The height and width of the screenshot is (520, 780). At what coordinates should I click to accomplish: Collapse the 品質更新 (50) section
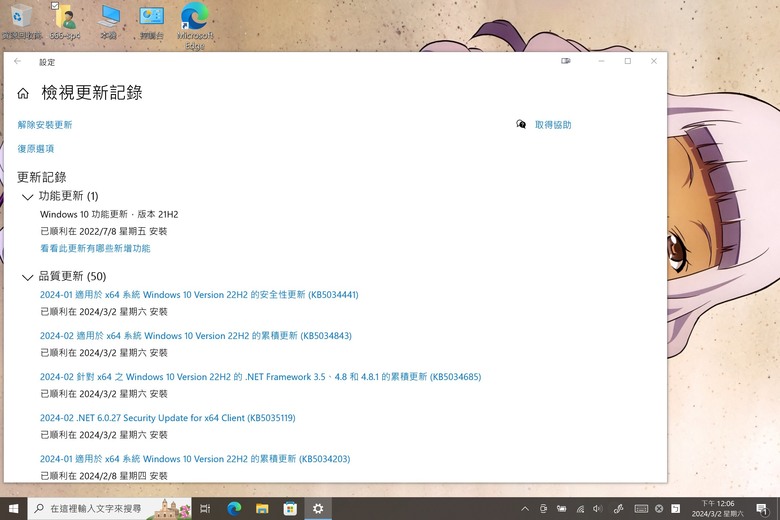pyautogui.click(x=27, y=278)
